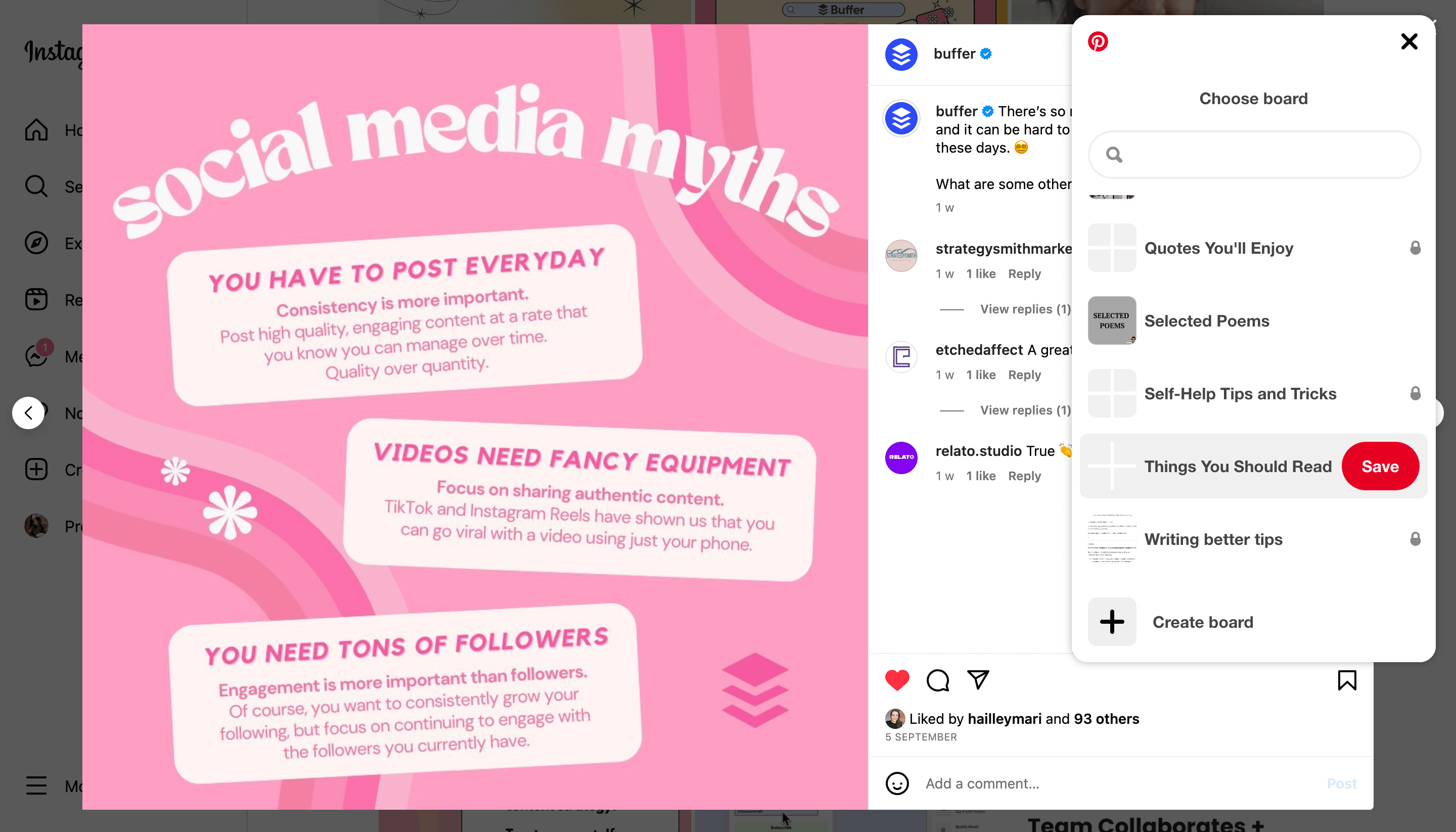
Task: Click the bookmark/save icon on the post
Action: [1347, 680]
